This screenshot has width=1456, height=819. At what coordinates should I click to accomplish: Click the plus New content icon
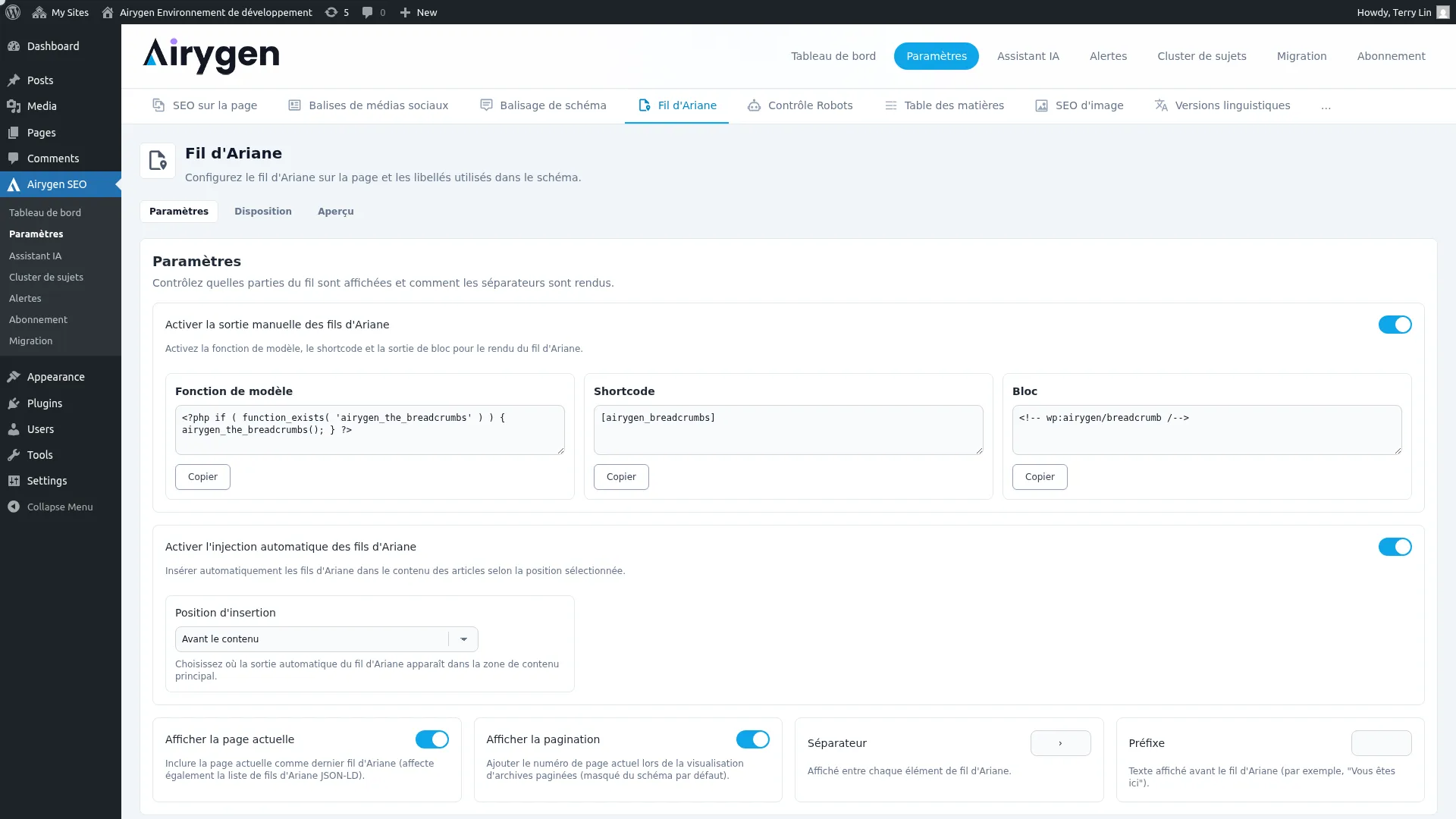[405, 12]
